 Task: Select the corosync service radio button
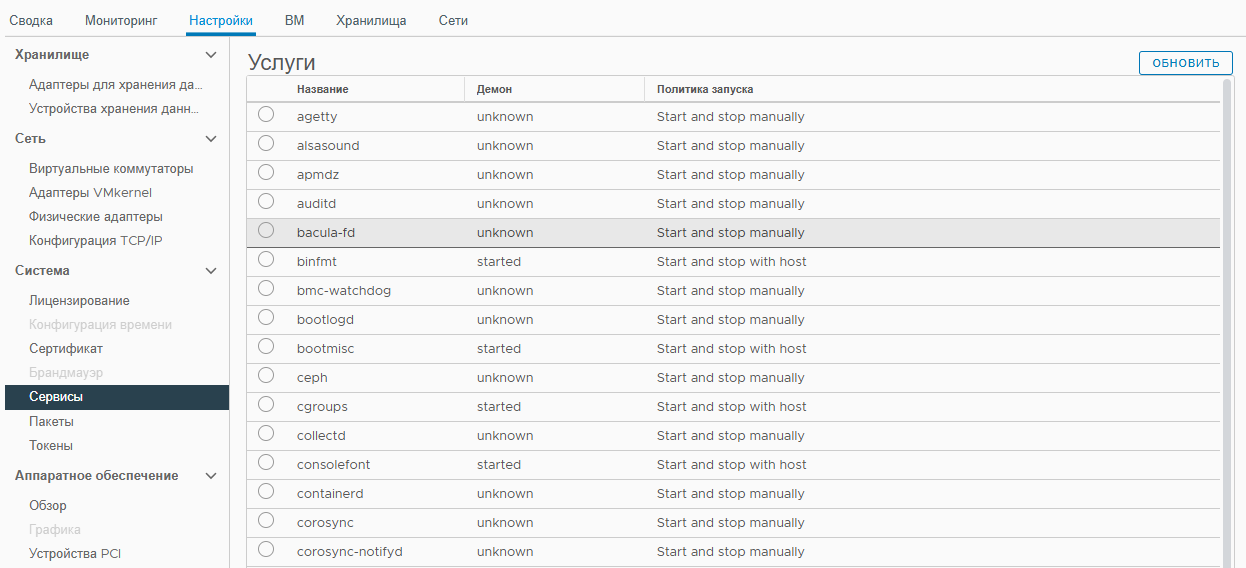266,520
